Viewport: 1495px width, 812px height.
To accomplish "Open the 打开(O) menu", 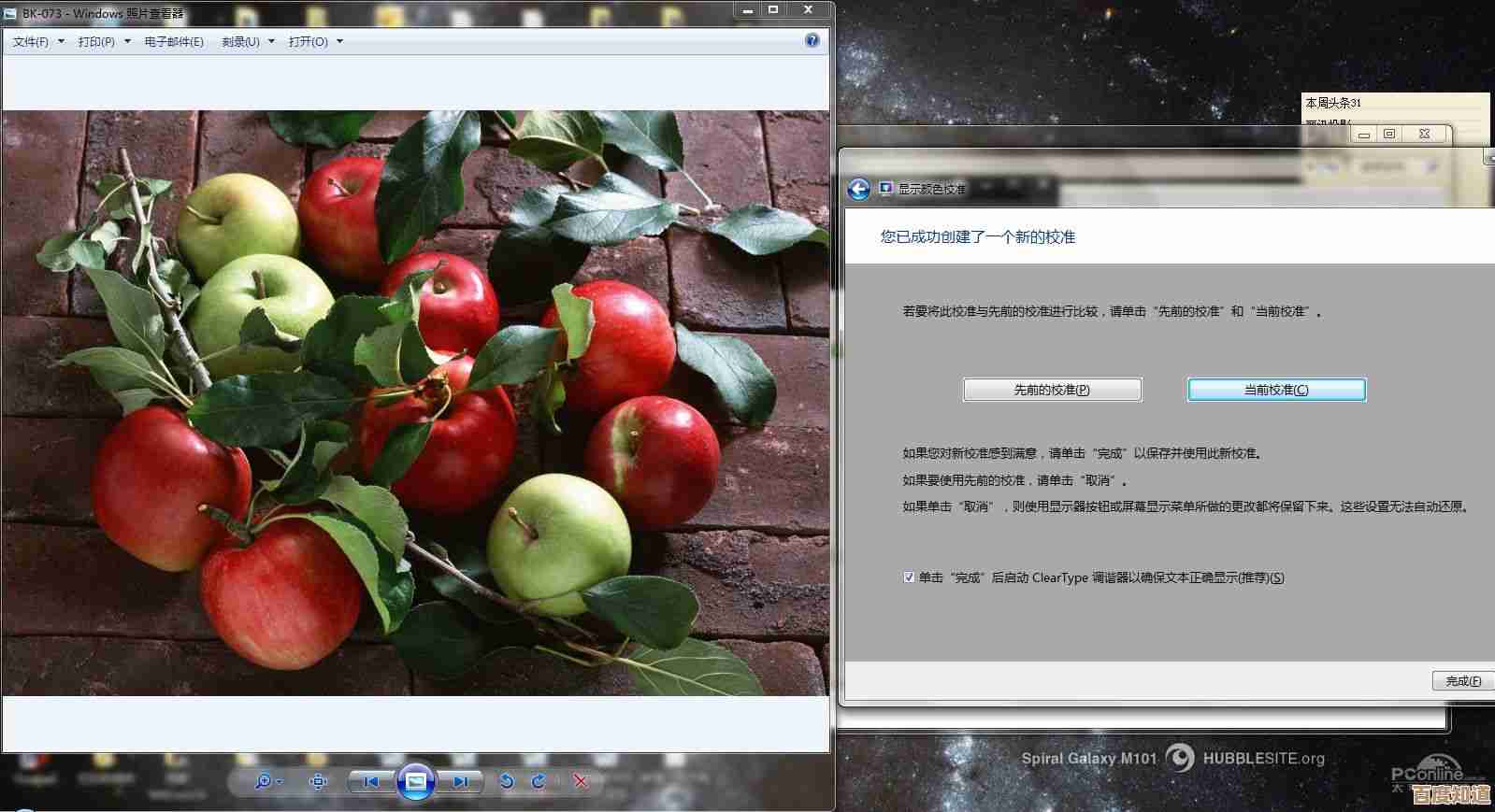I will [315, 42].
